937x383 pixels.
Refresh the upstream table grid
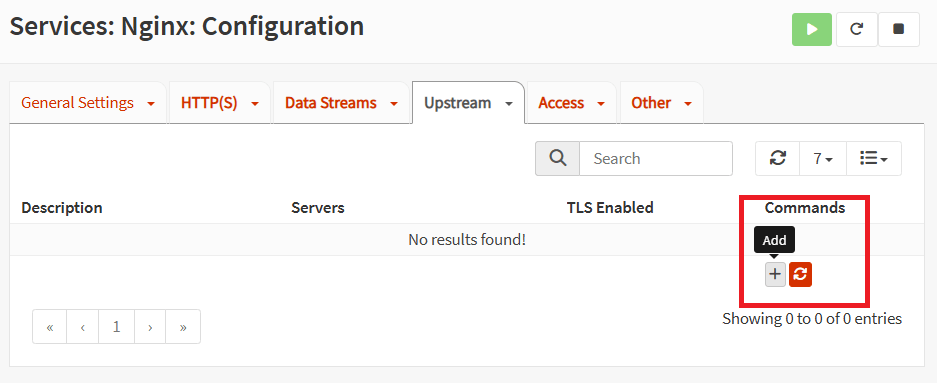click(777, 158)
